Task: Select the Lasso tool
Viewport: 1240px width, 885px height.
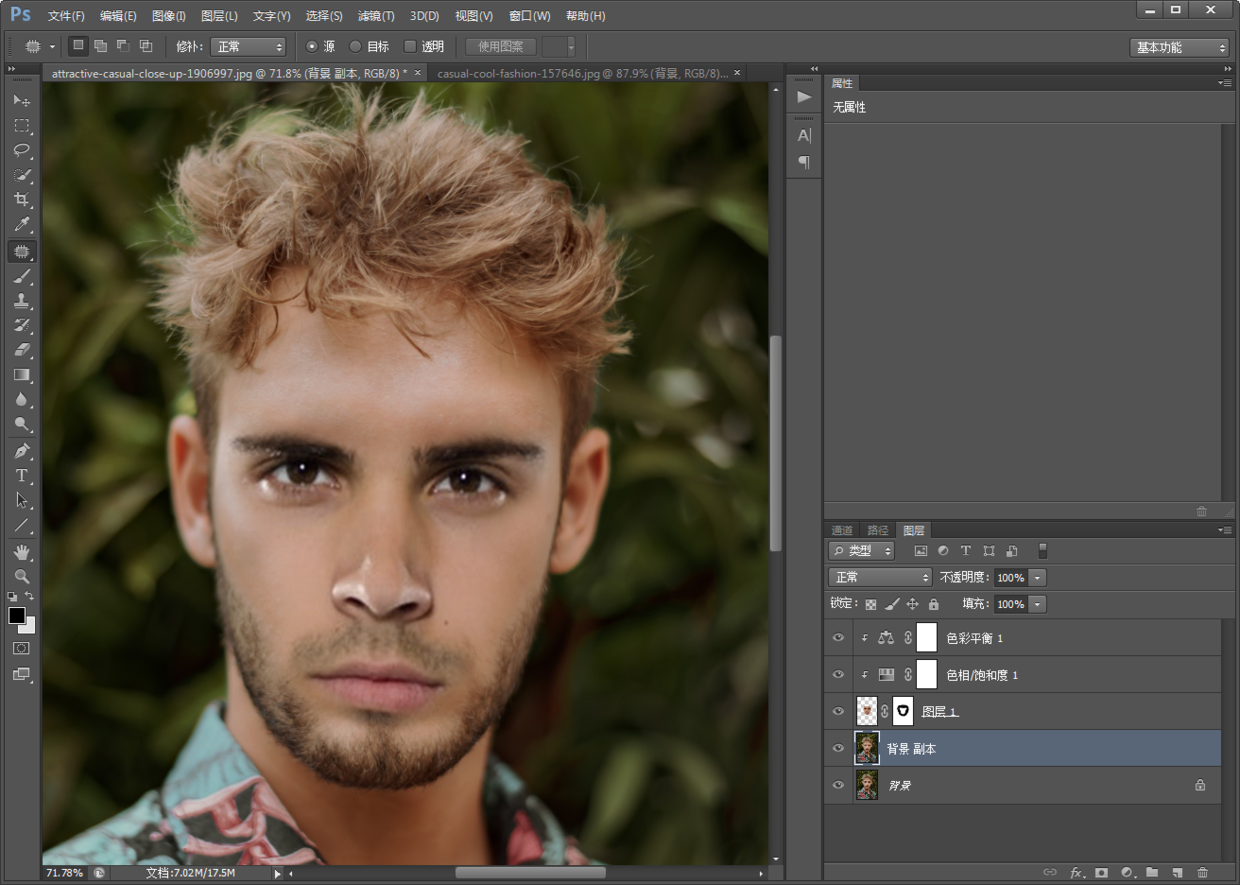Action: [x=21, y=151]
